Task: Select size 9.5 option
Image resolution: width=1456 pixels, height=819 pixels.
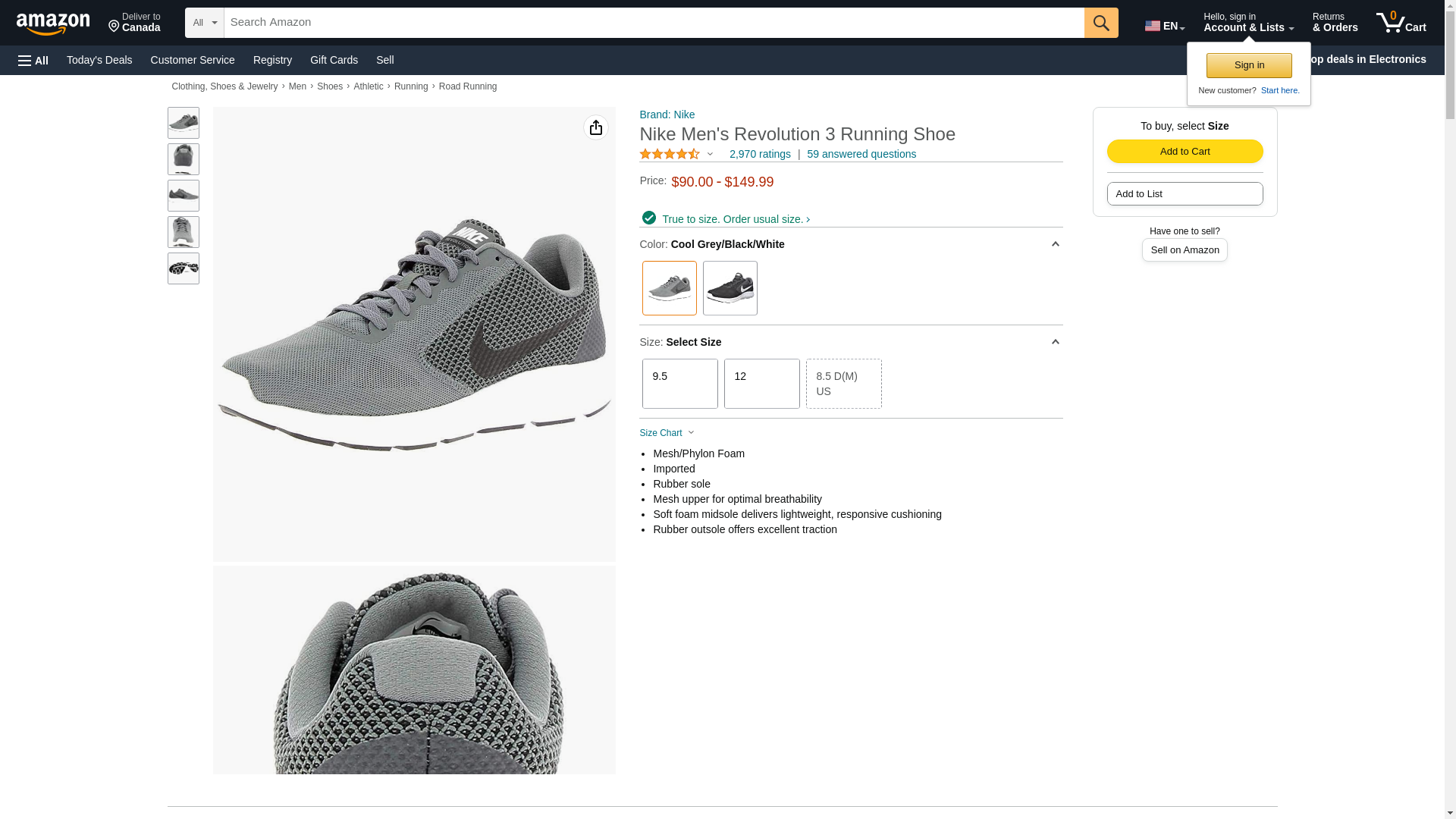Action: (679, 384)
